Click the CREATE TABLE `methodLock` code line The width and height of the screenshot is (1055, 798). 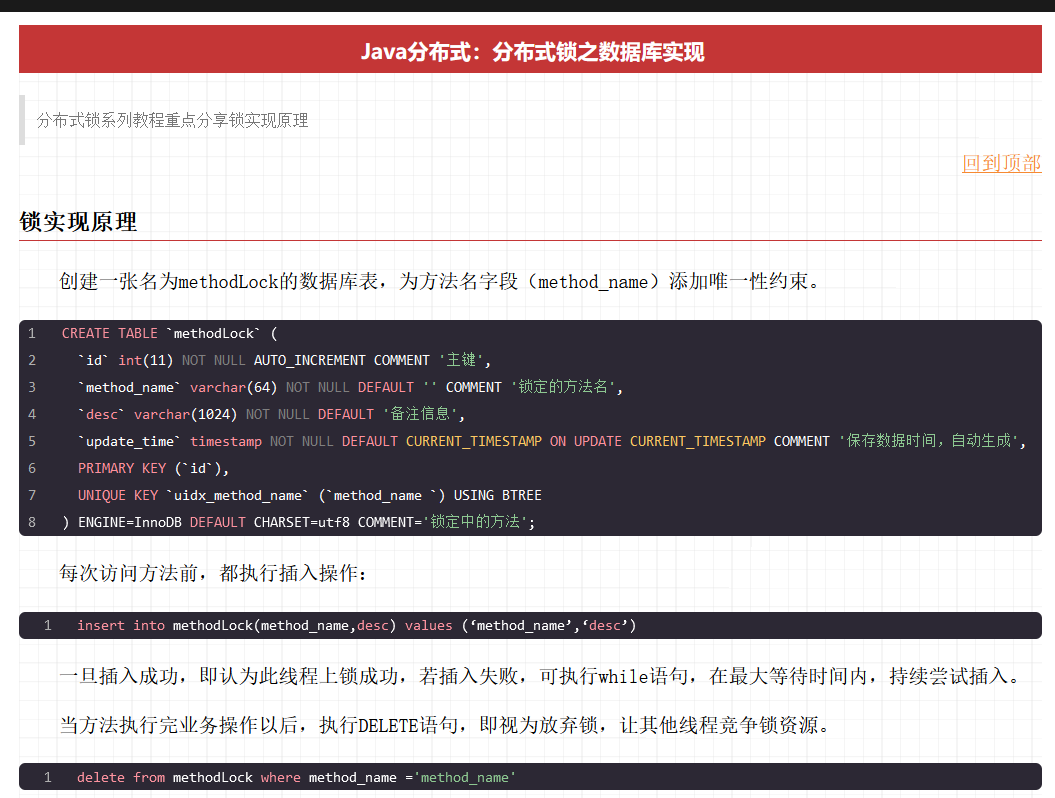170,334
